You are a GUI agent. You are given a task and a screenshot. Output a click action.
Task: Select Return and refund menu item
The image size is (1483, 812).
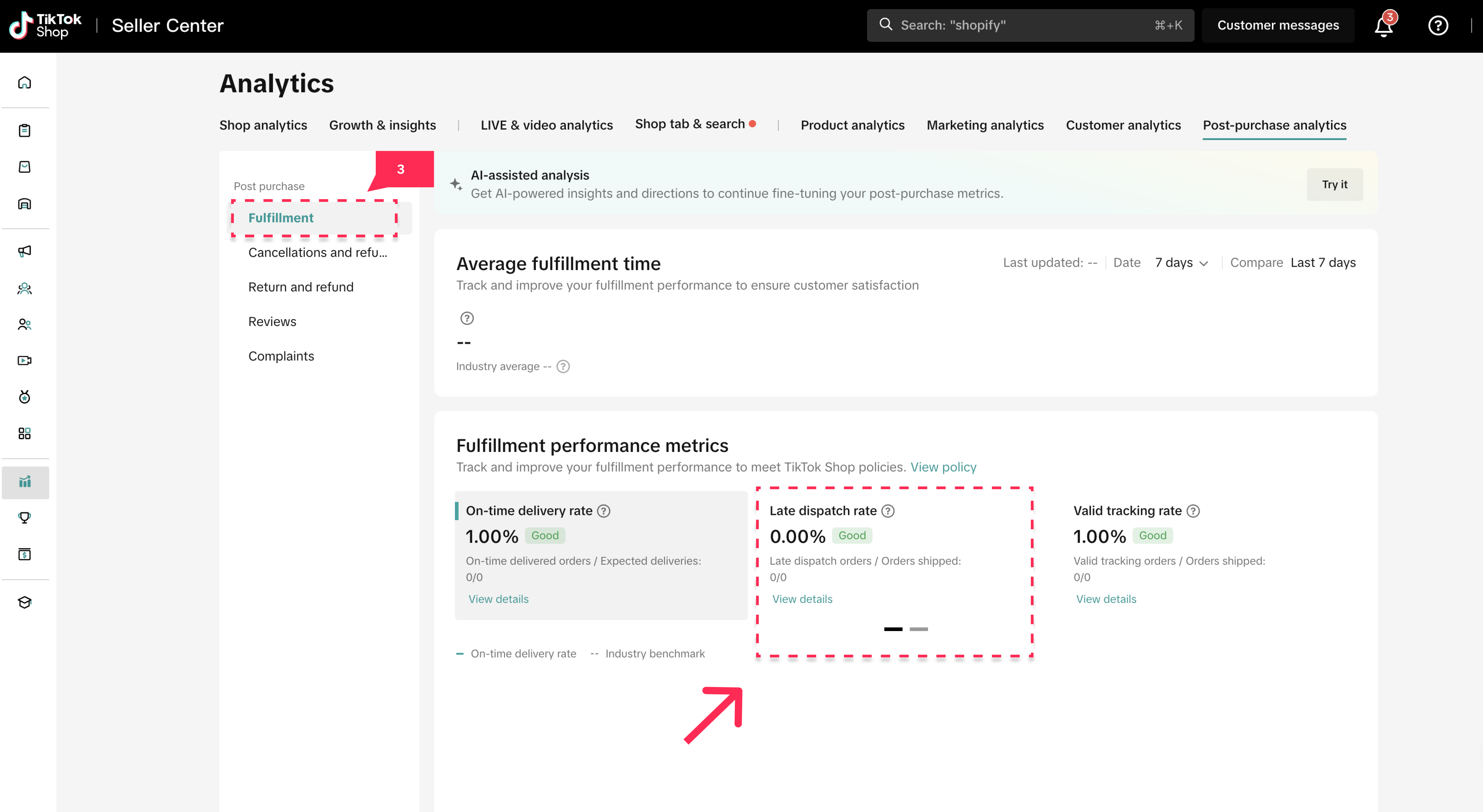tap(301, 287)
